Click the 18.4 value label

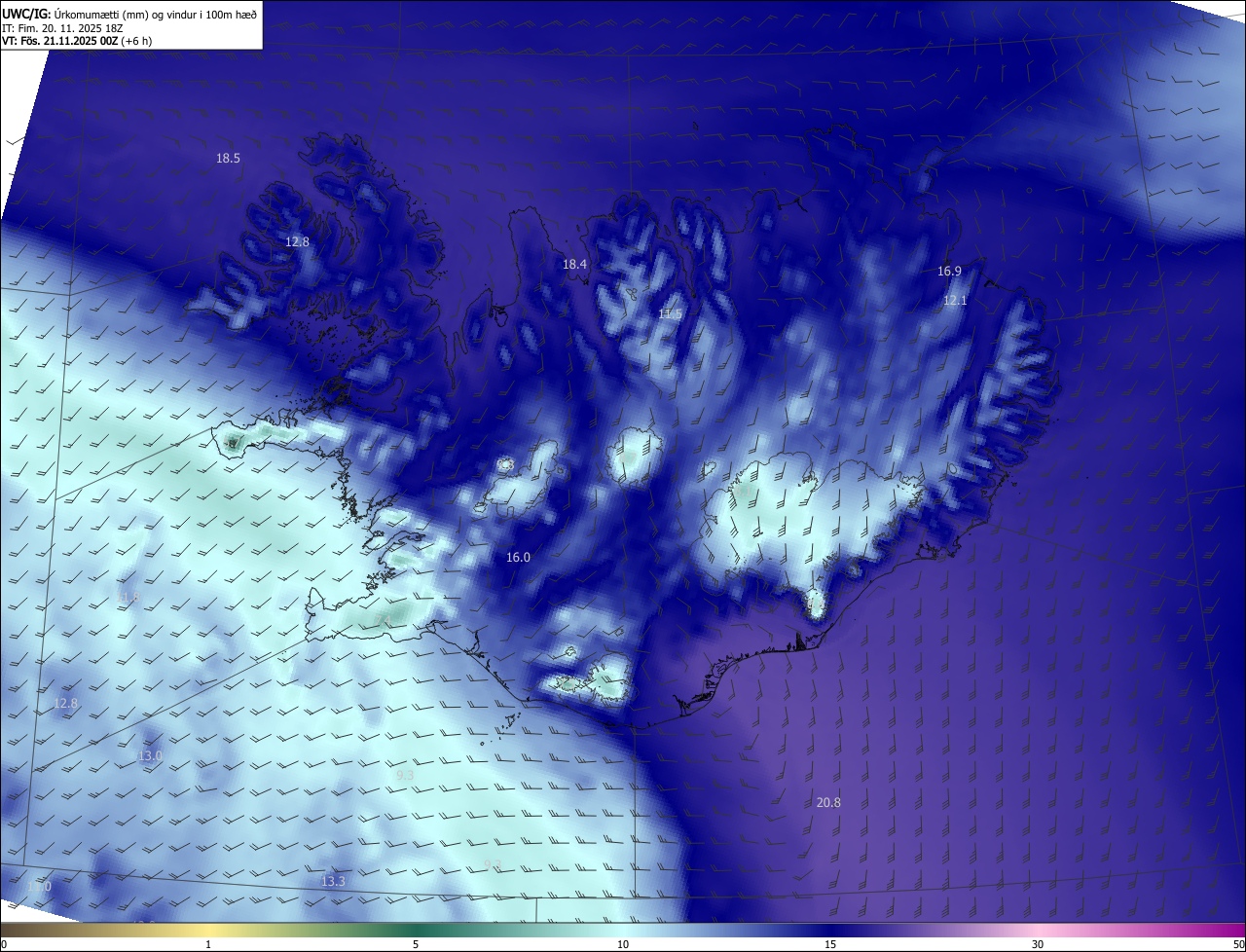coord(575,264)
